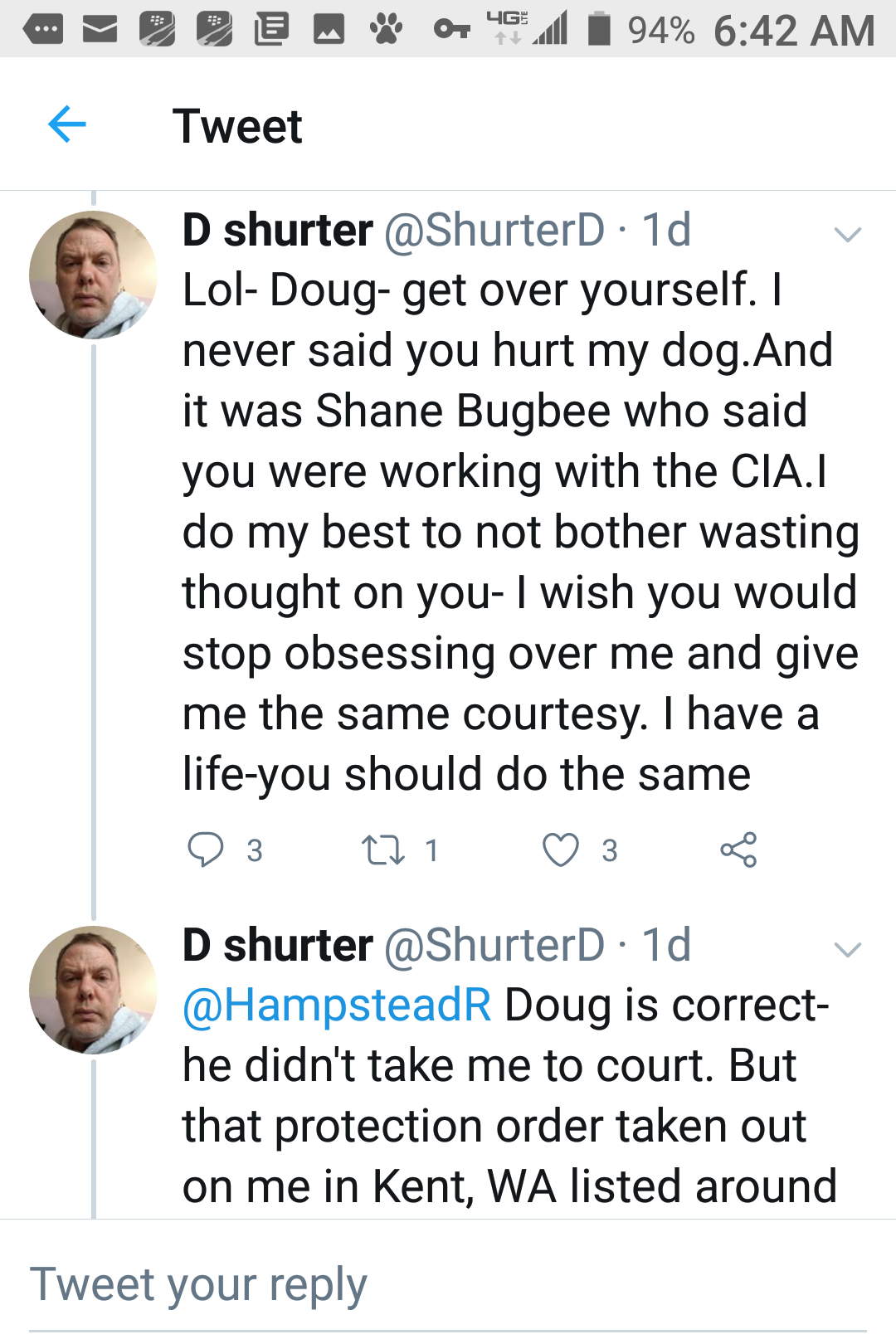
Task: Like the first tweet with heart icon
Action: 561,850
